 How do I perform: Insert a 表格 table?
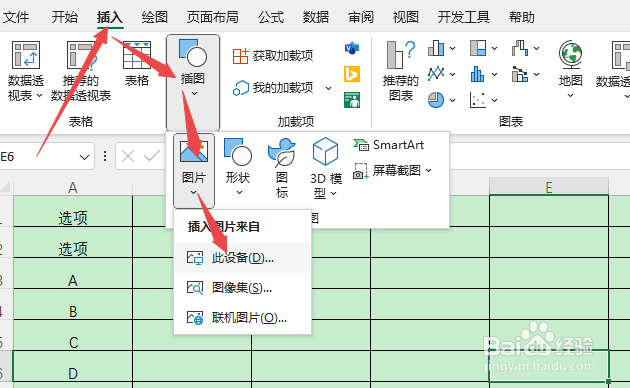click(137, 64)
